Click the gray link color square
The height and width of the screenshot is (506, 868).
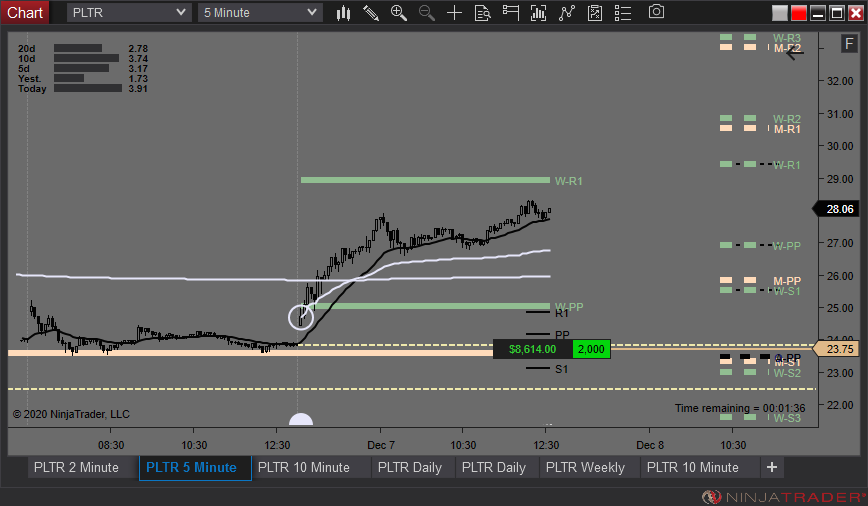pyautogui.click(x=779, y=13)
